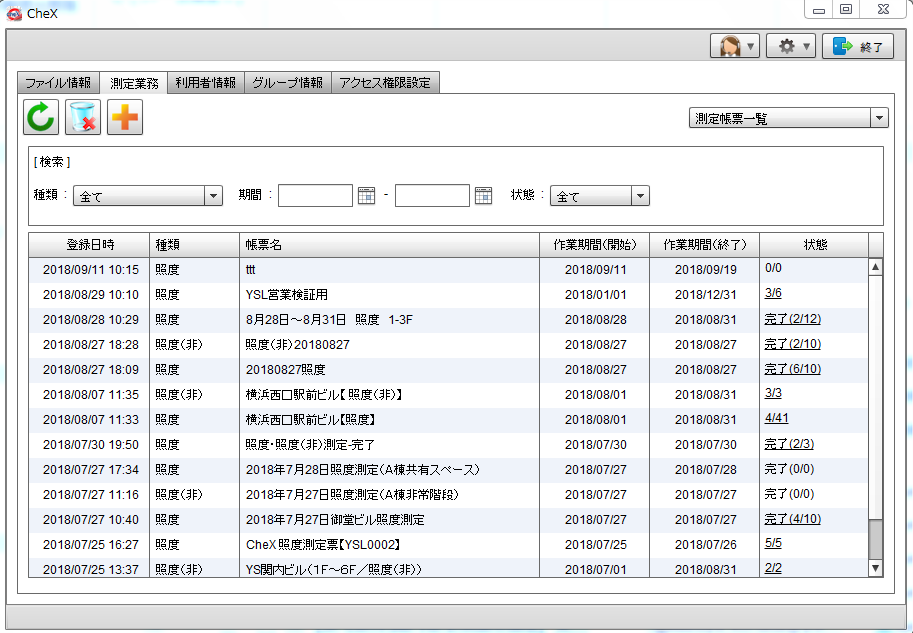The height and width of the screenshot is (633, 913).
Task: Sort by 帳票名 column header
Action: pos(390,245)
